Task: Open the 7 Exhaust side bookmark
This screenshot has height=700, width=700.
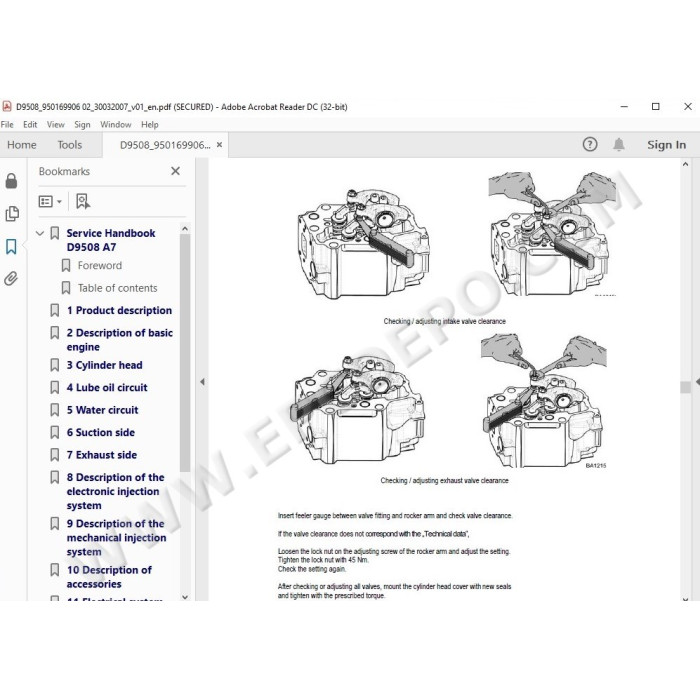Action: pos(102,455)
